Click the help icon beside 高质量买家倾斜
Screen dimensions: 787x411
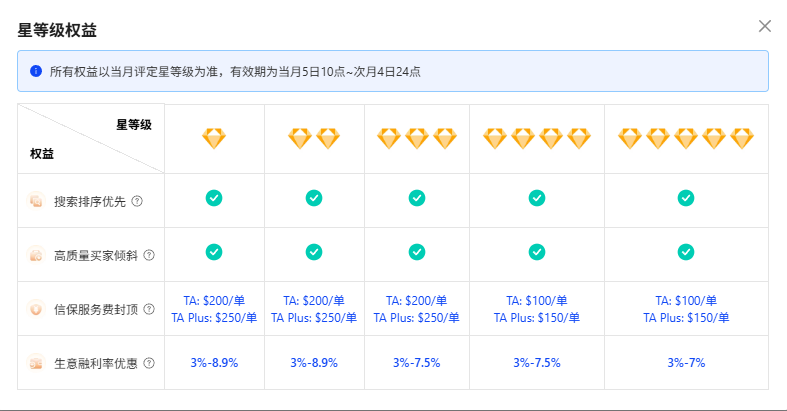pyautogui.click(x=149, y=255)
